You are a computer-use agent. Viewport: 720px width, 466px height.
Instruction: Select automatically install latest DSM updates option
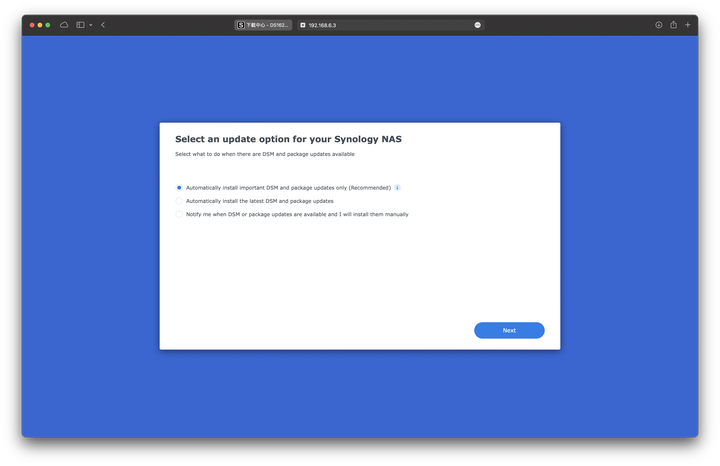179,201
